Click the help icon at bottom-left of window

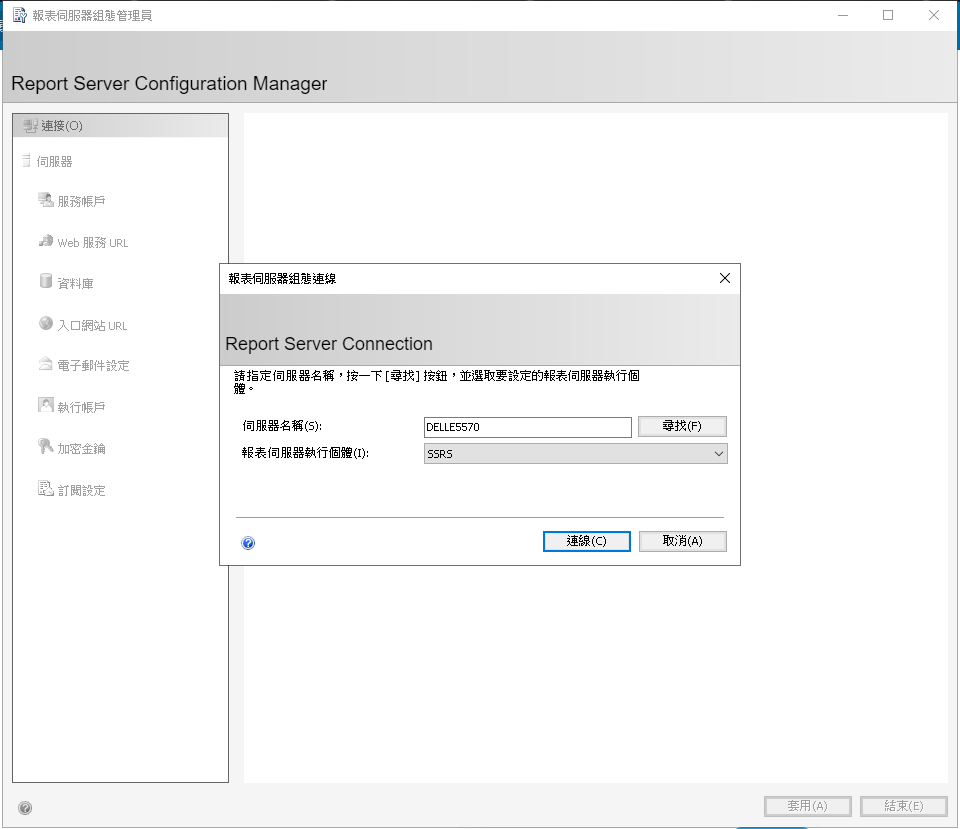point(25,808)
